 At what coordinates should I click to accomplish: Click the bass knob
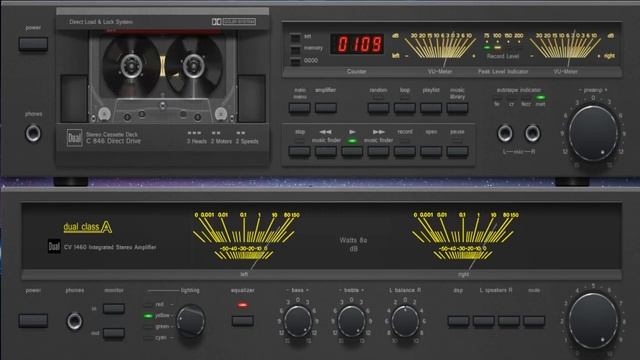click(298, 322)
